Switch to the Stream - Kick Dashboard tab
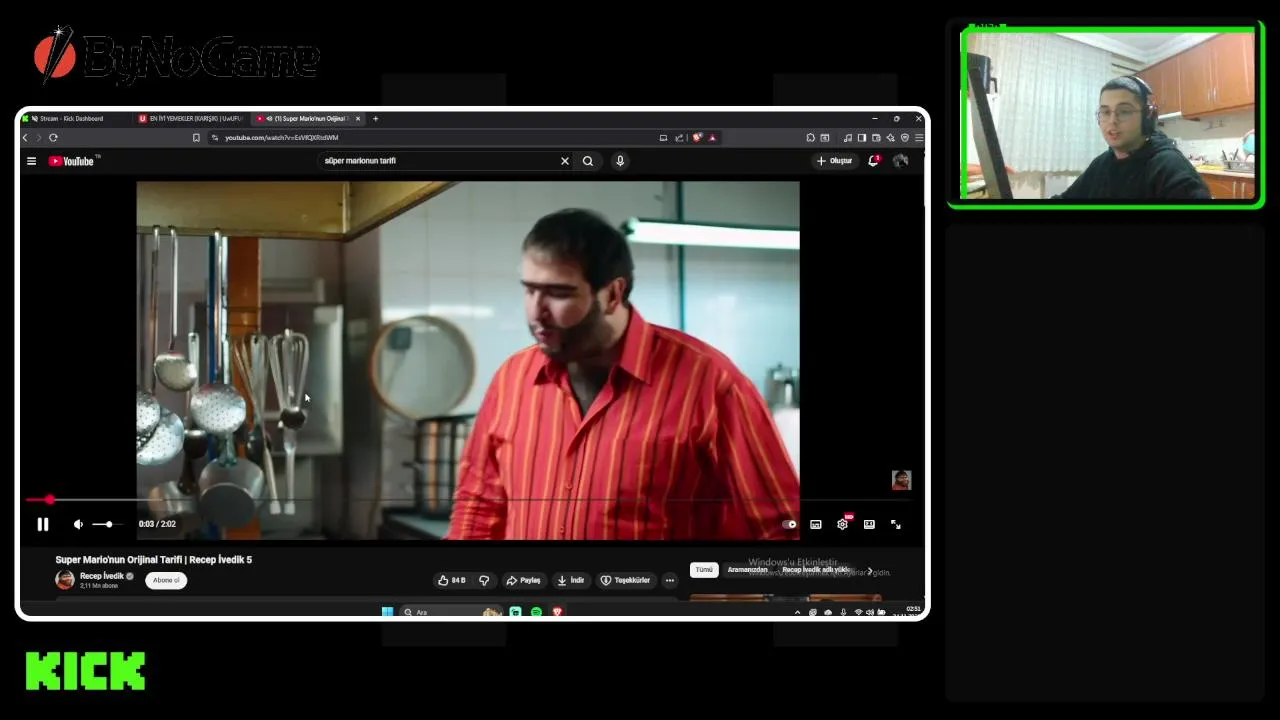1280x720 pixels. [73, 118]
